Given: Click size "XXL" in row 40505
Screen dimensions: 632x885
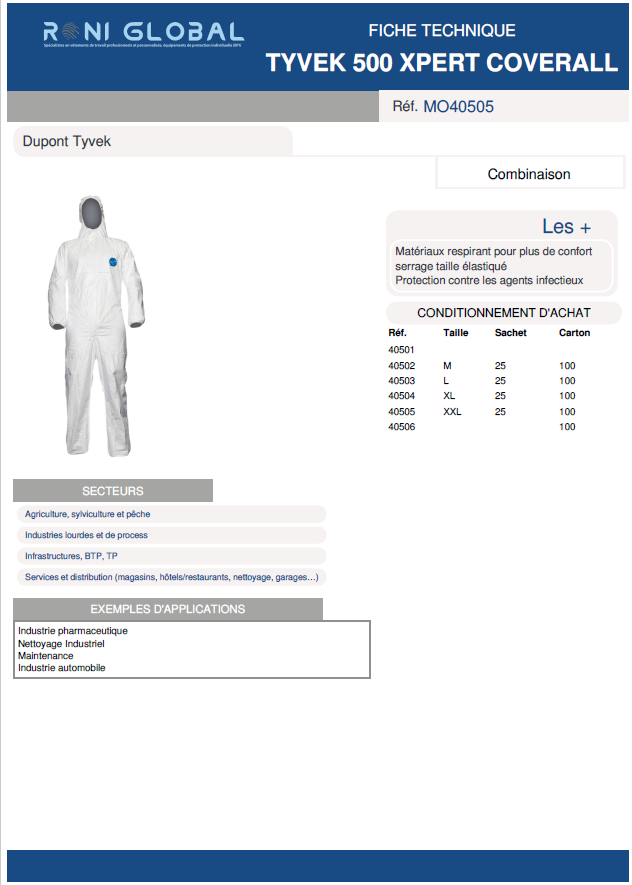Looking at the screenshot, I should 452,412.
